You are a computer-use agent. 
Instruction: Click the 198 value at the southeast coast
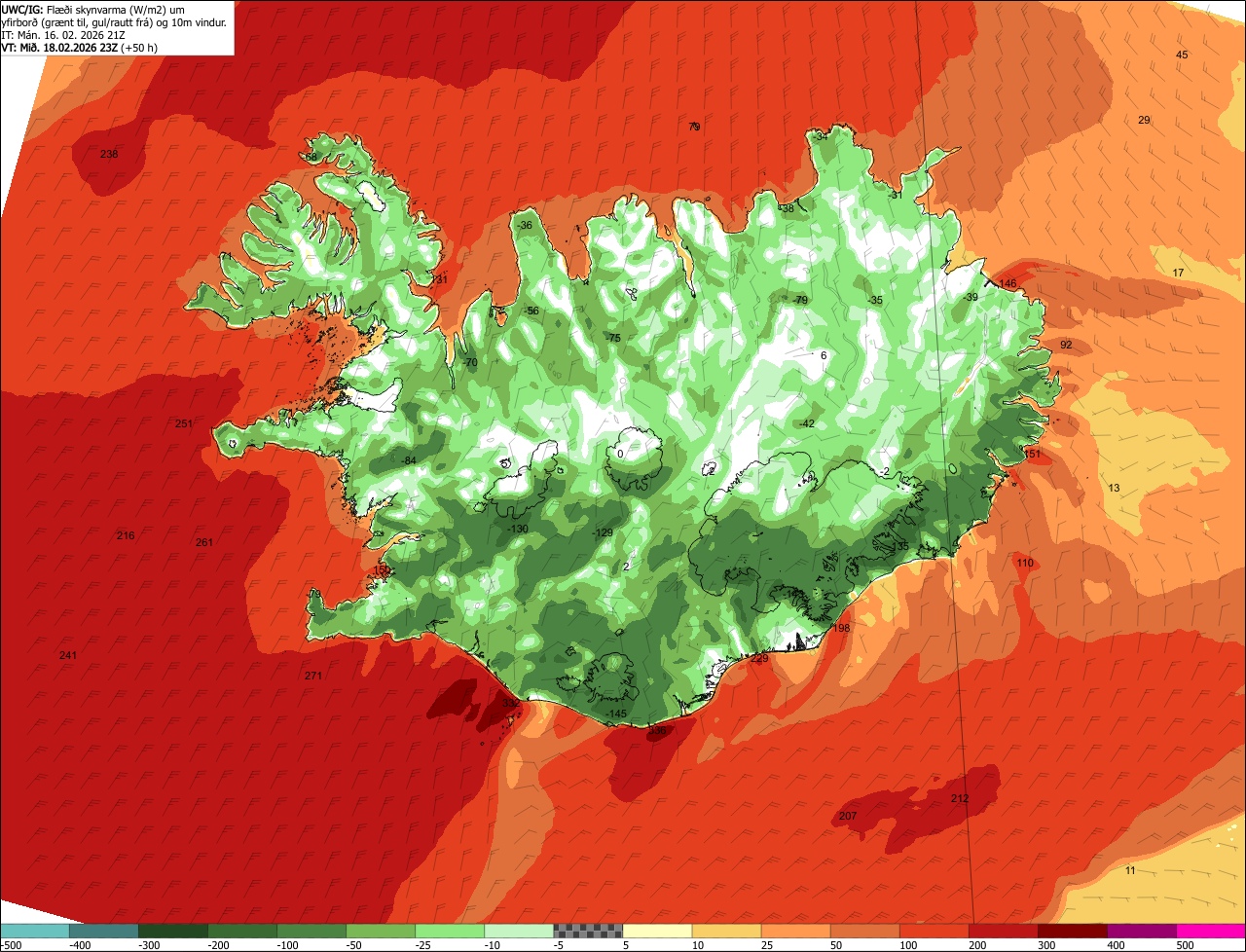[x=841, y=629]
